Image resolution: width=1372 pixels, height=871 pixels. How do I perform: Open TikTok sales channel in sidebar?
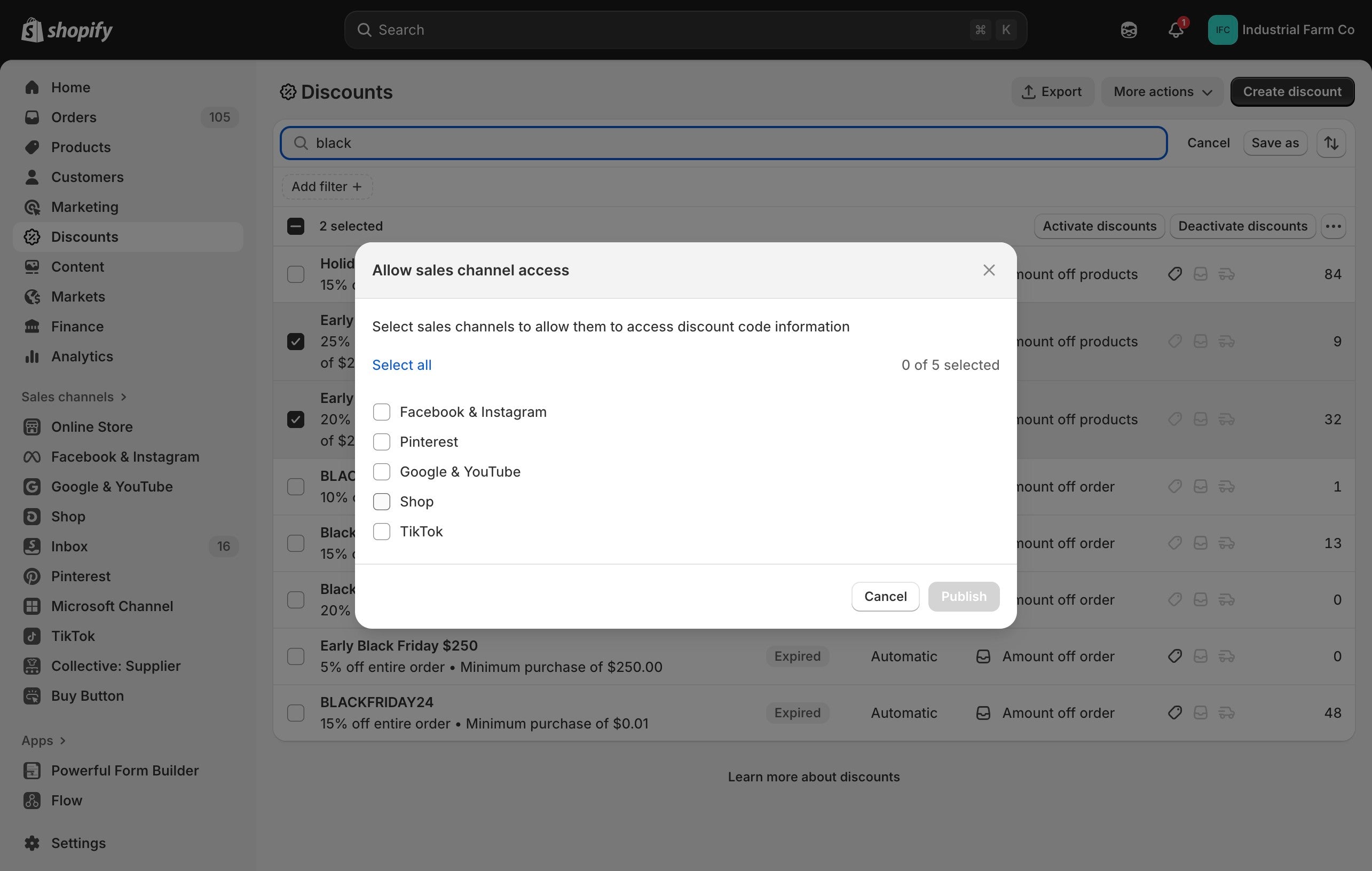pyautogui.click(x=73, y=636)
